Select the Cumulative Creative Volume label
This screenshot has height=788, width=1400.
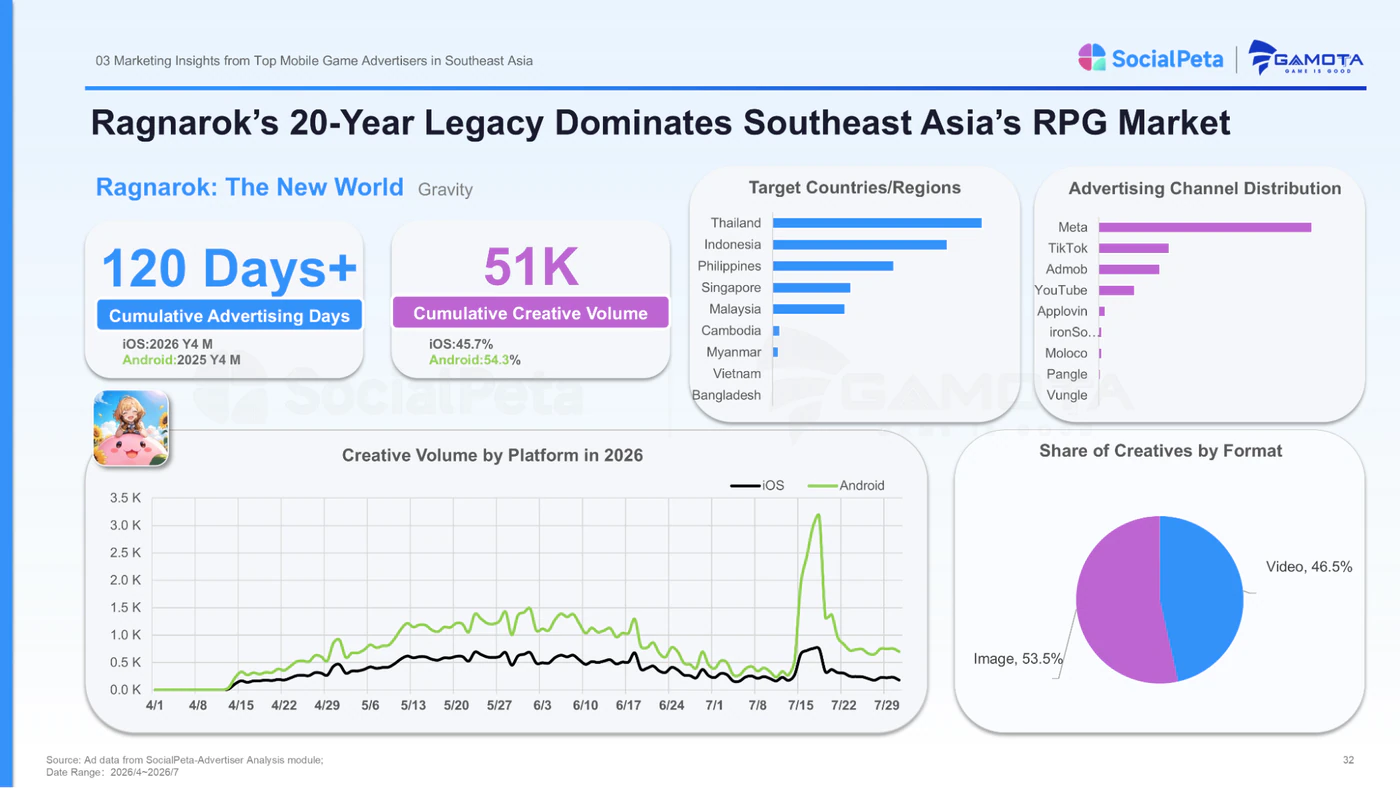click(530, 313)
